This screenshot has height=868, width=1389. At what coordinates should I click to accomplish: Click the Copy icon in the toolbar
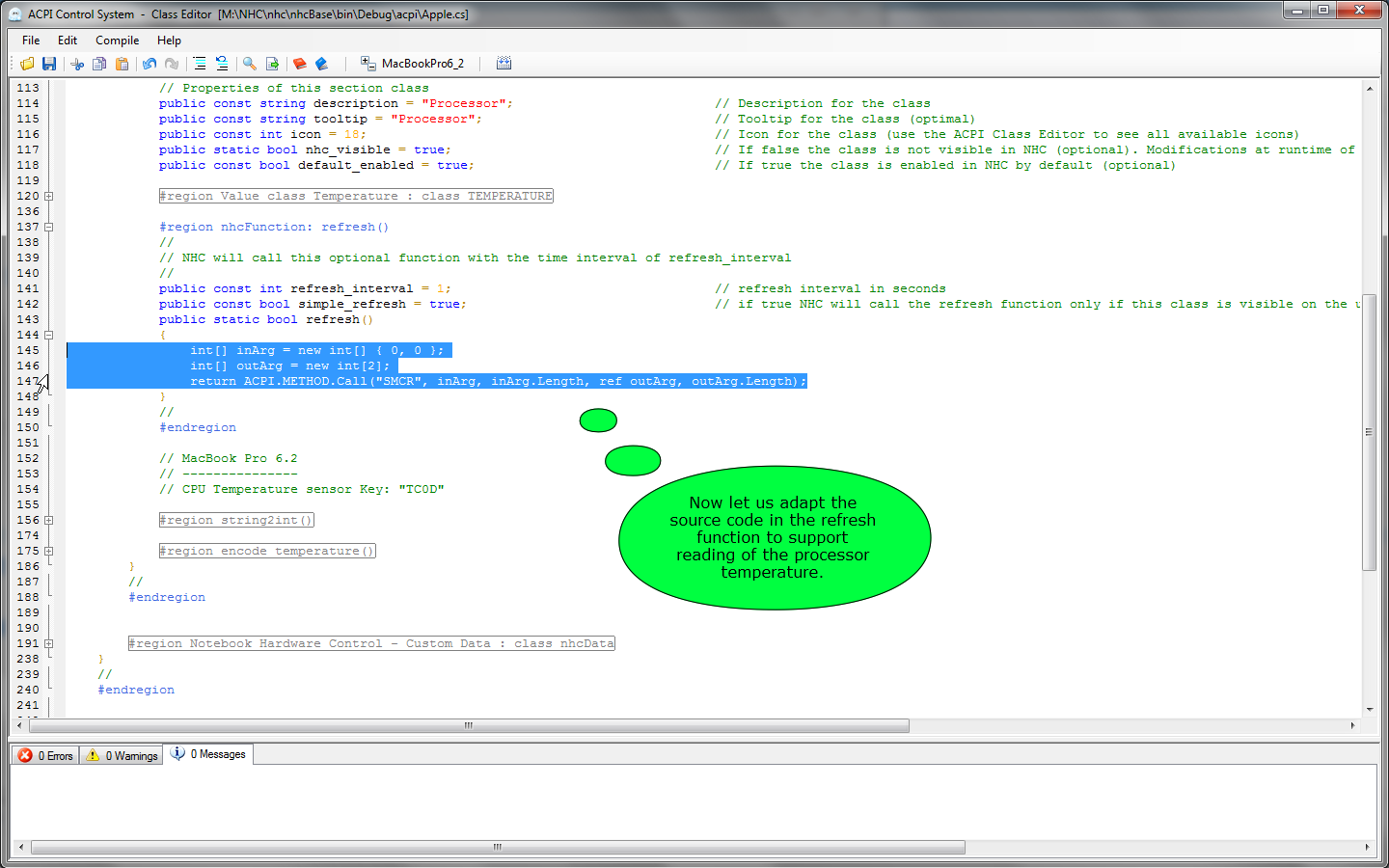[x=99, y=64]
